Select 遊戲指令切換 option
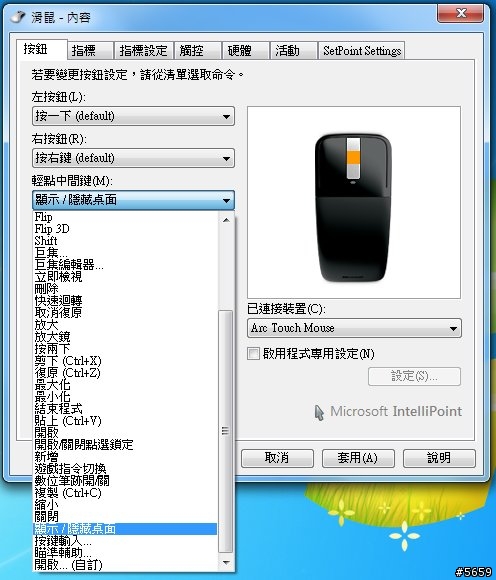Screen dimensions: 496x580 click(125, 469)
